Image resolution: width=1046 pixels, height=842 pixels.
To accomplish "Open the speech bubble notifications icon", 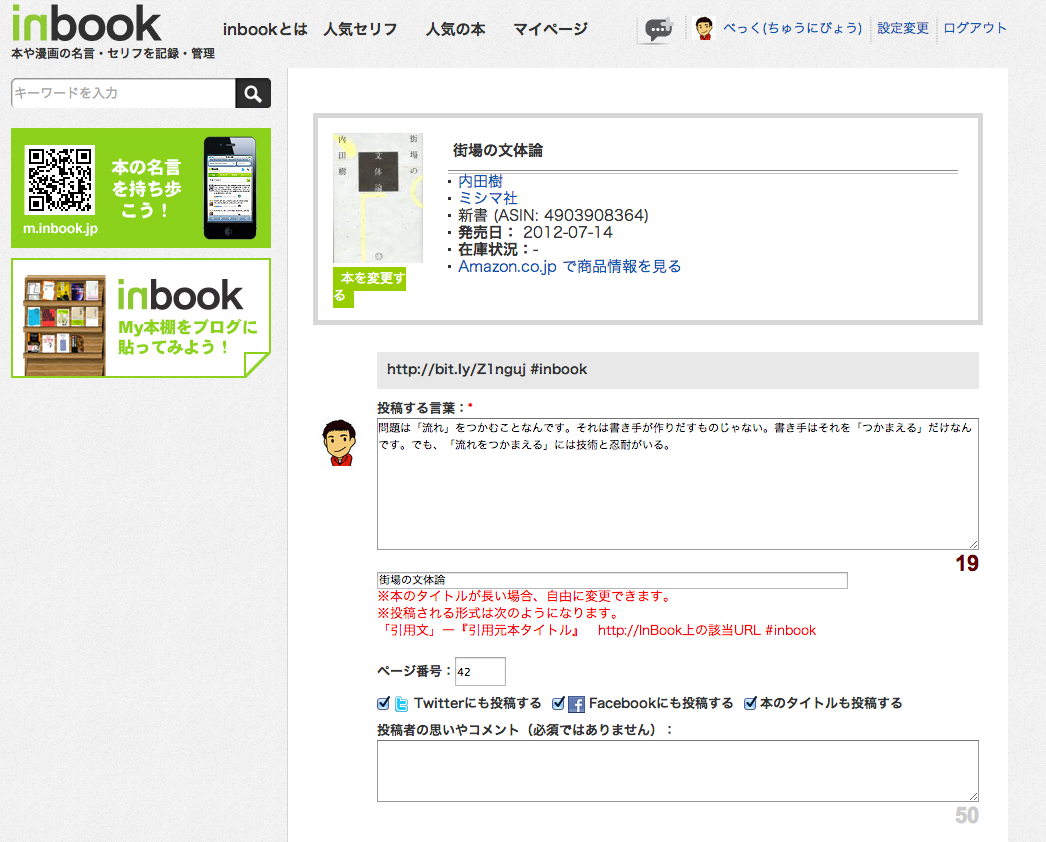I will pyautogui.click(x=657, y=30).
